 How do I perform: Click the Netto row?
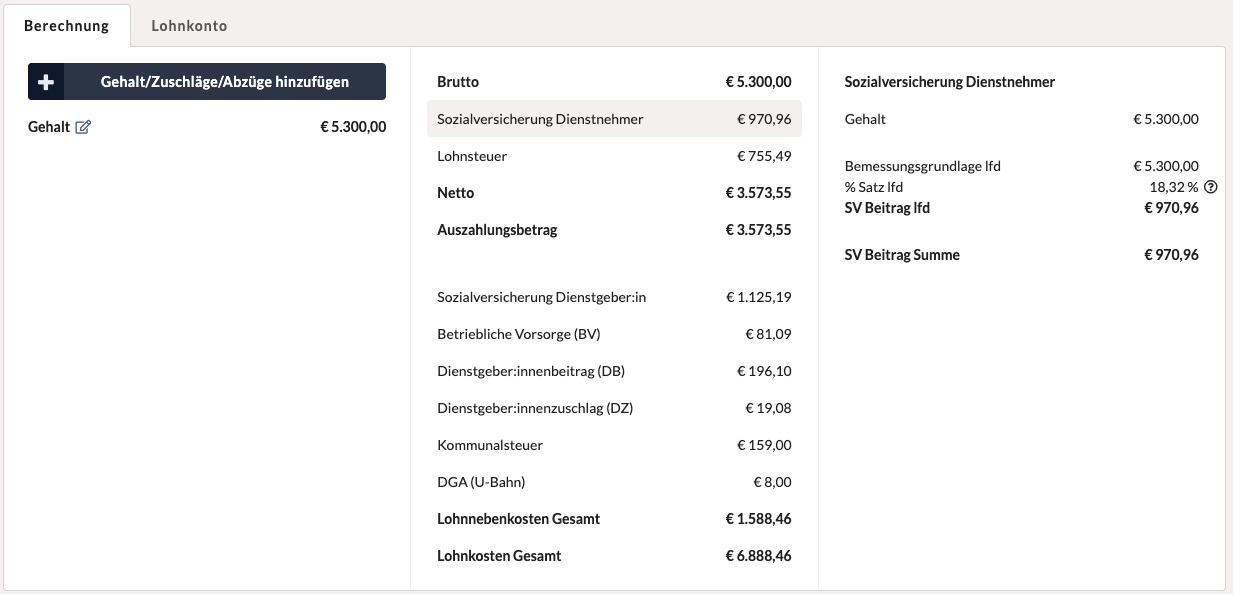614,193
